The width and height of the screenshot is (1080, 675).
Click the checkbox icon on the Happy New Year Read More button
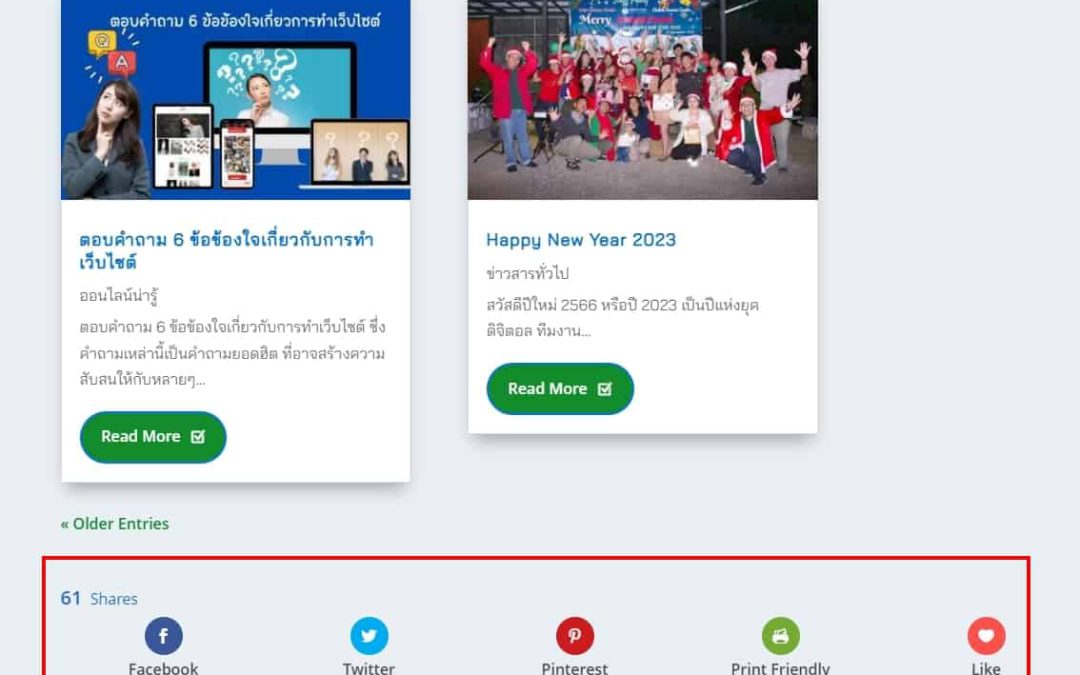pos(605,389)
